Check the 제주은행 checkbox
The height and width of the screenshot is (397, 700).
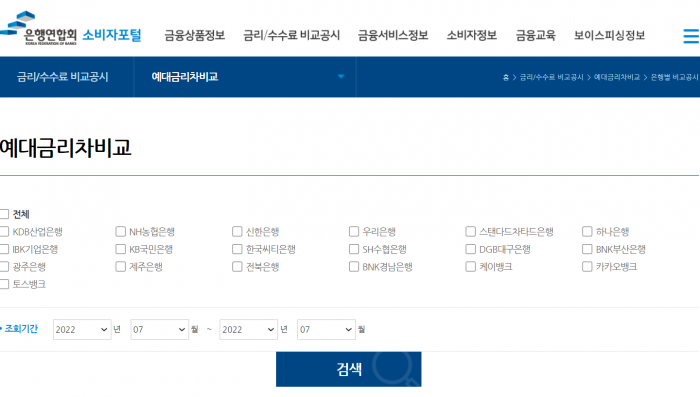121,267
